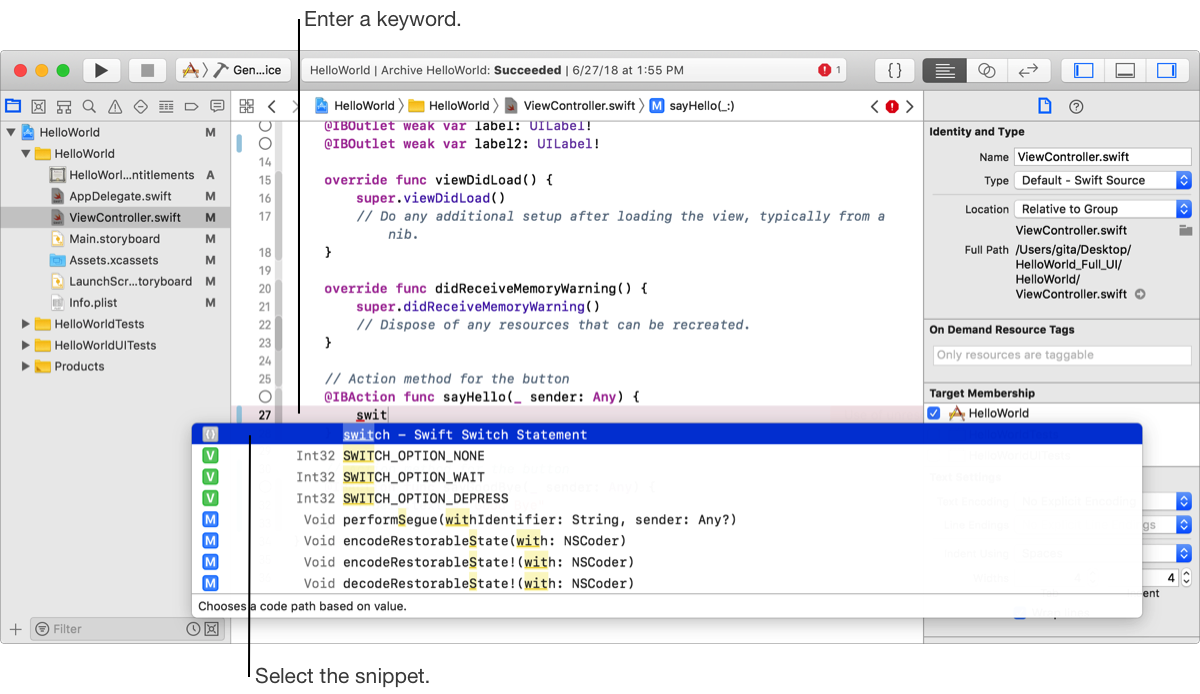Image resolution: width=1200 pixels, height=694 pixels.
Task: Add a new file with plus button
Action: 15,629
